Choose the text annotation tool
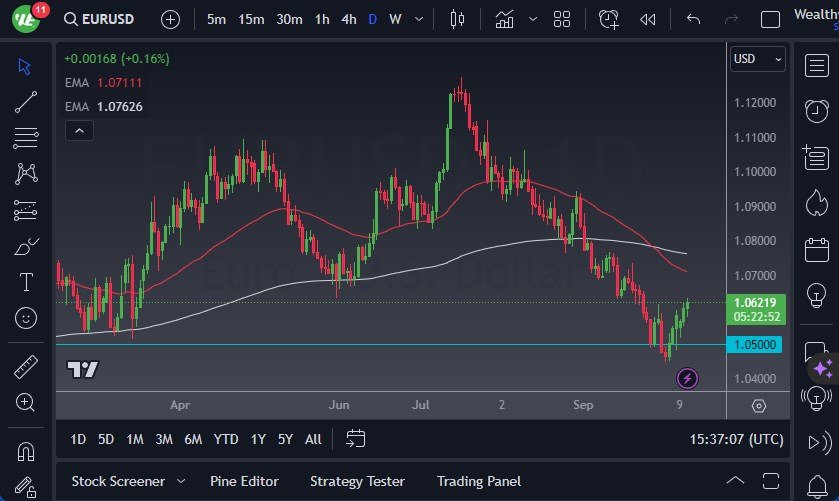The image size is (839, 501). 26,283
